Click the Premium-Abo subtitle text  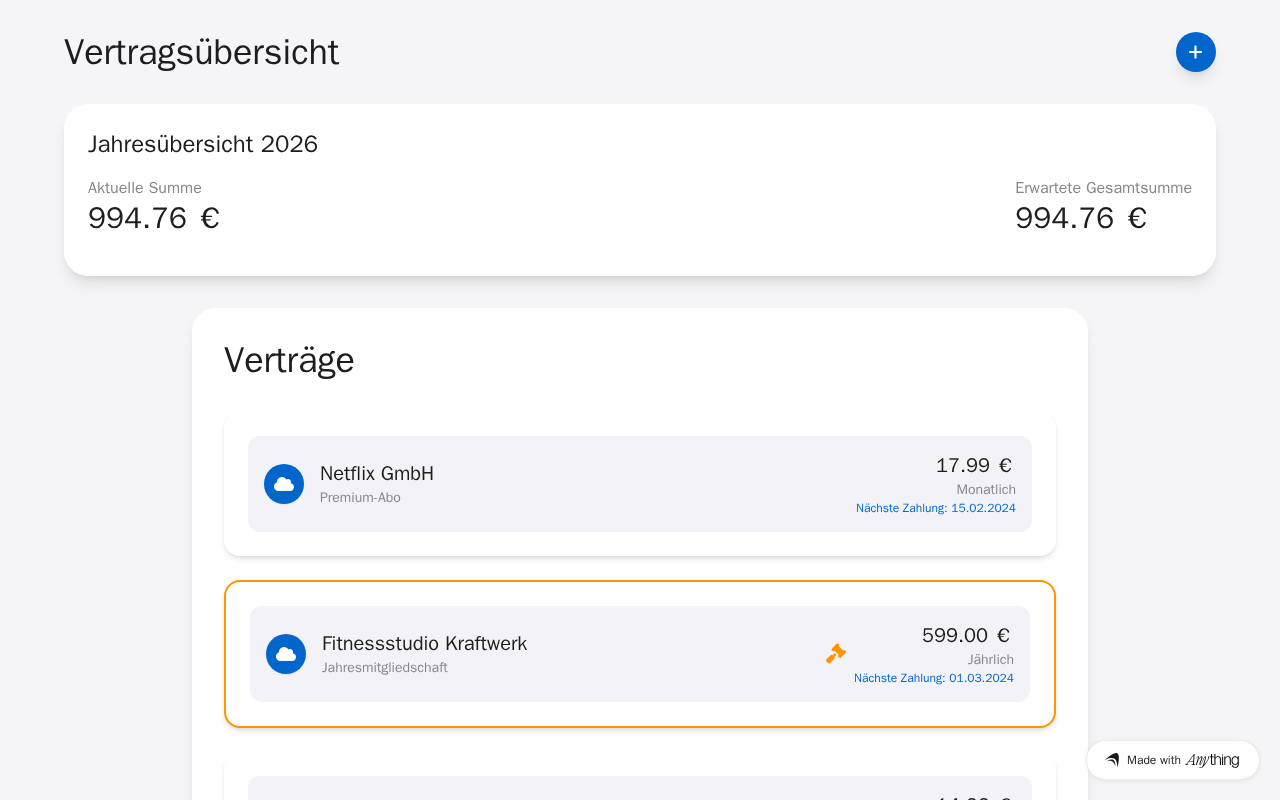pyautogui.click(x=360, y=498)
